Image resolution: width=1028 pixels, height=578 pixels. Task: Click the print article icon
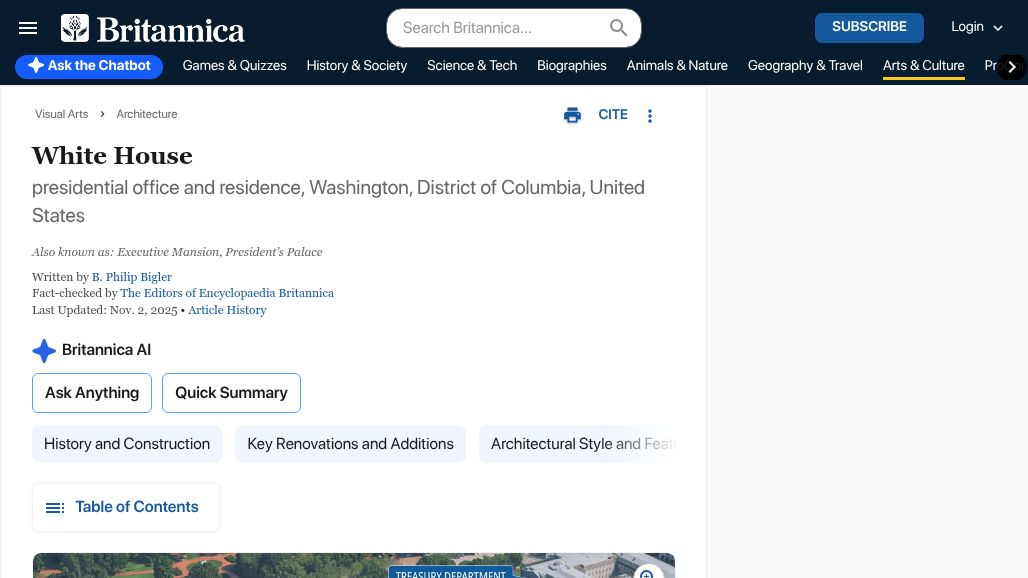[x=572, y=115]
